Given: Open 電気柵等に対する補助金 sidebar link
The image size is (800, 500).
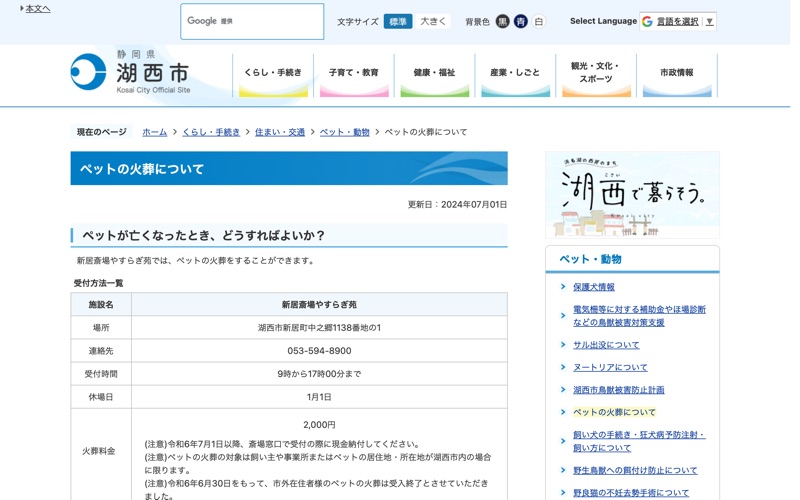Looking at the screenshot, I should pos(639,316).
